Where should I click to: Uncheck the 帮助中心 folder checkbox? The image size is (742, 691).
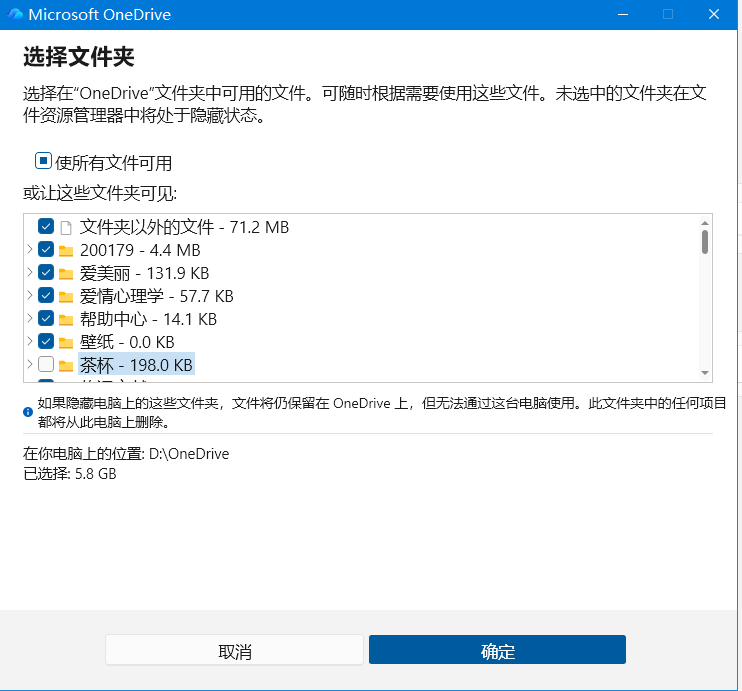click(x=46, y=319)
